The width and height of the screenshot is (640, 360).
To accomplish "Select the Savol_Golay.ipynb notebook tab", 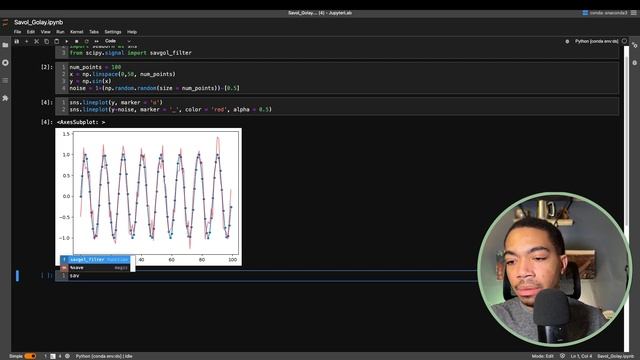I will 38,22.
